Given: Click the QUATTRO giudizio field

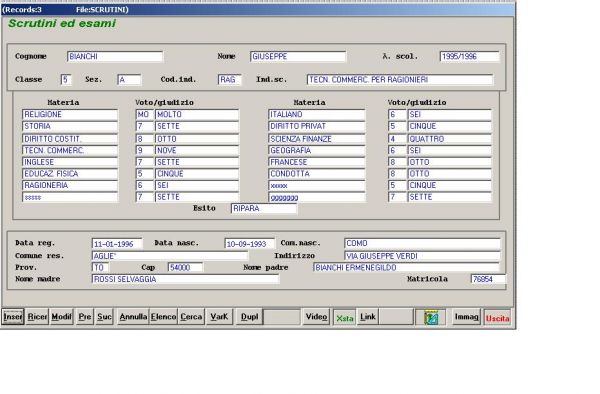Looking at the screenshot, I should [x=449, y=139].
